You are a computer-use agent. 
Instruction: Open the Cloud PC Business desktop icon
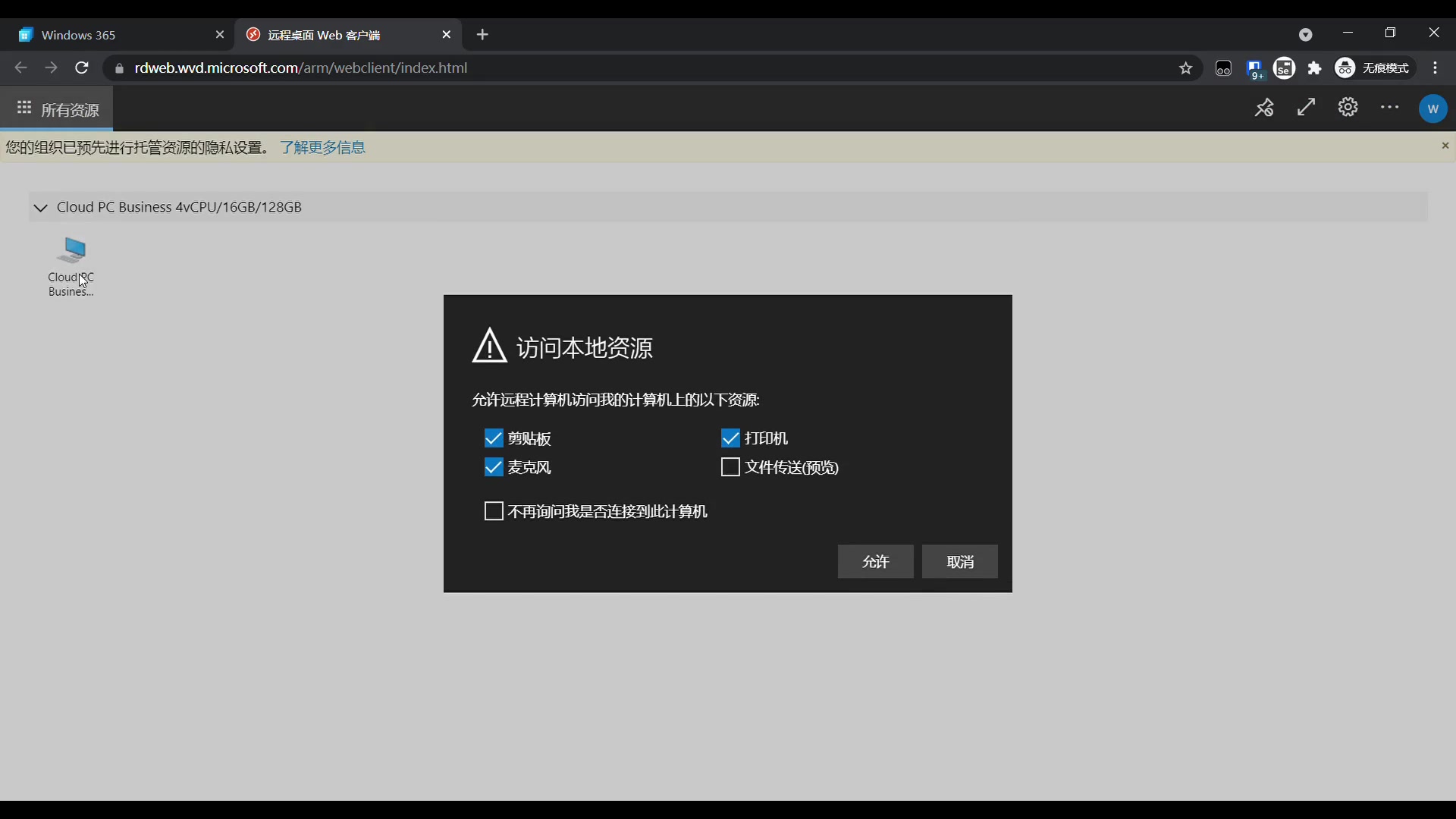click(x=71, y=267)
